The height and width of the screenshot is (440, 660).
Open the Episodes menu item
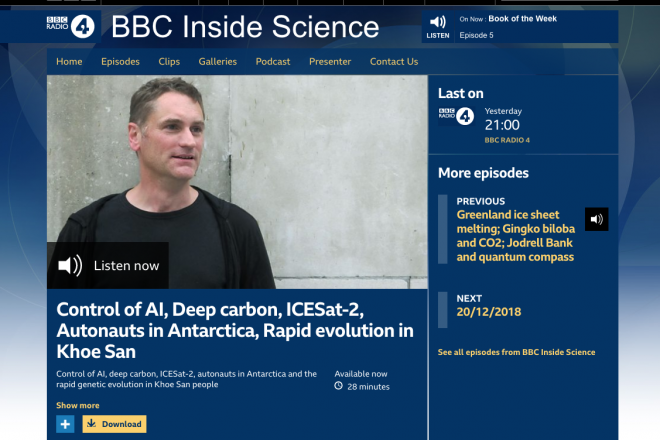[120, 61]
